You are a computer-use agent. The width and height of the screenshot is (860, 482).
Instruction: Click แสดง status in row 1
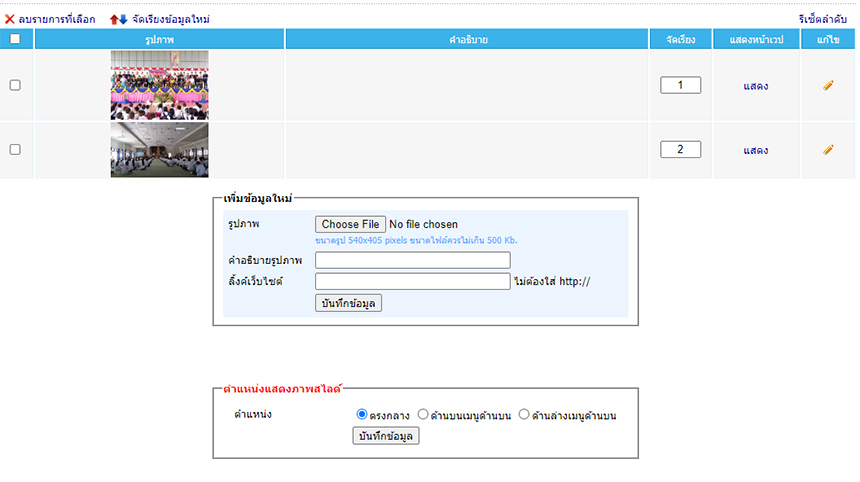756,86
